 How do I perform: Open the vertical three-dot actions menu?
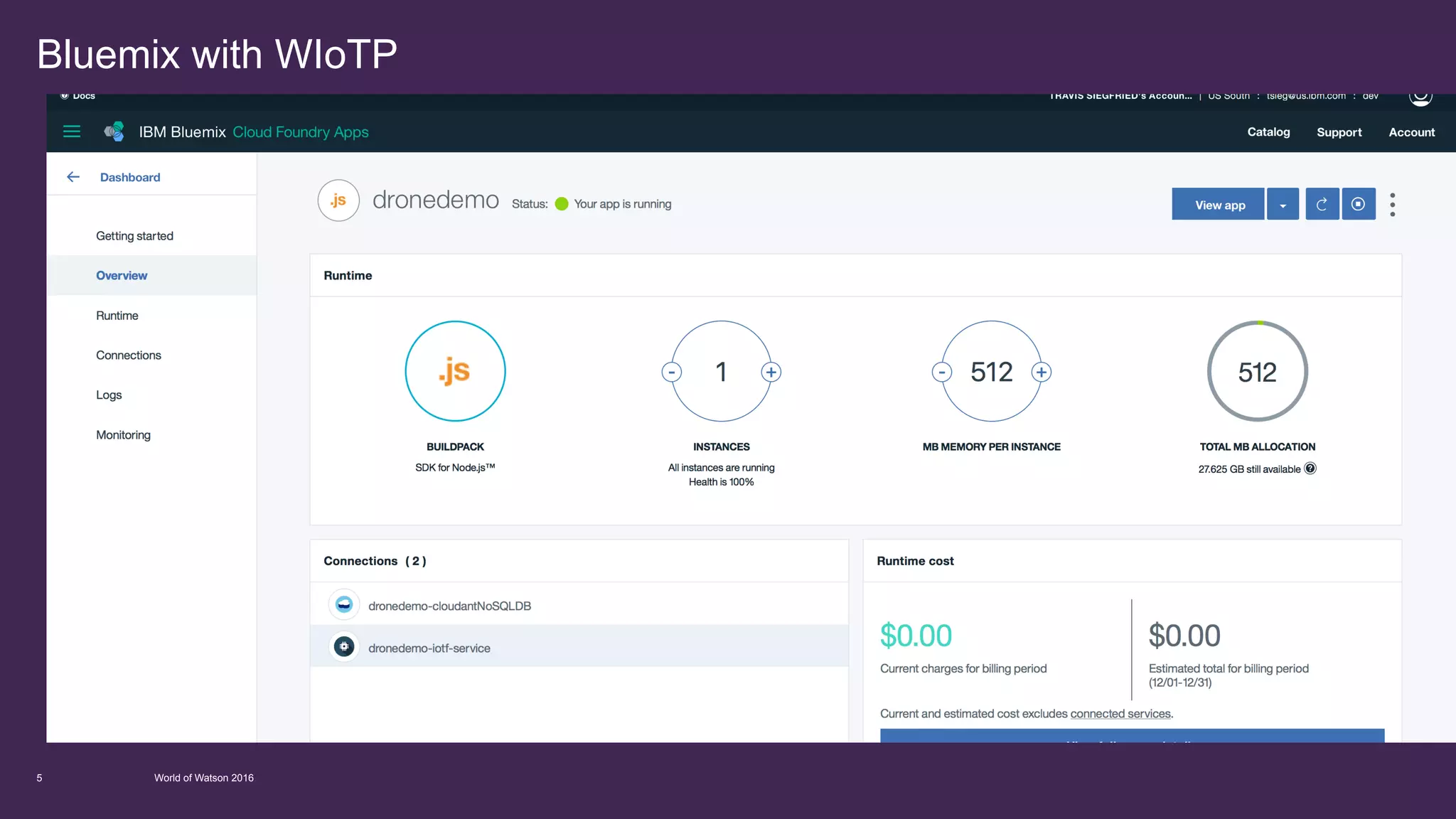(x=1392, y=205)
